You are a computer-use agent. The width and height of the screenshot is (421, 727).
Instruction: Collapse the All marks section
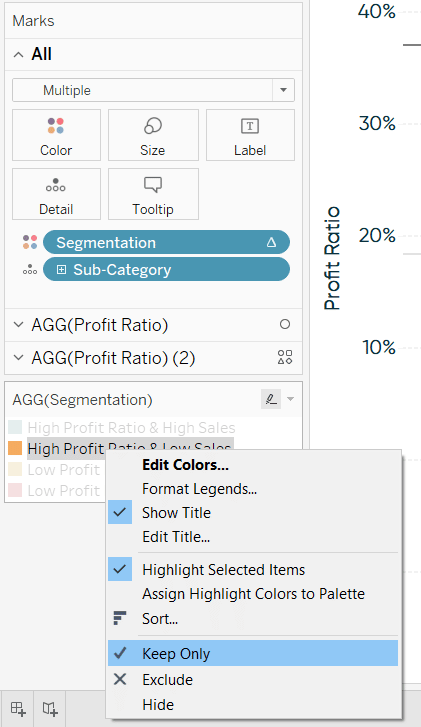coord(19,55)
